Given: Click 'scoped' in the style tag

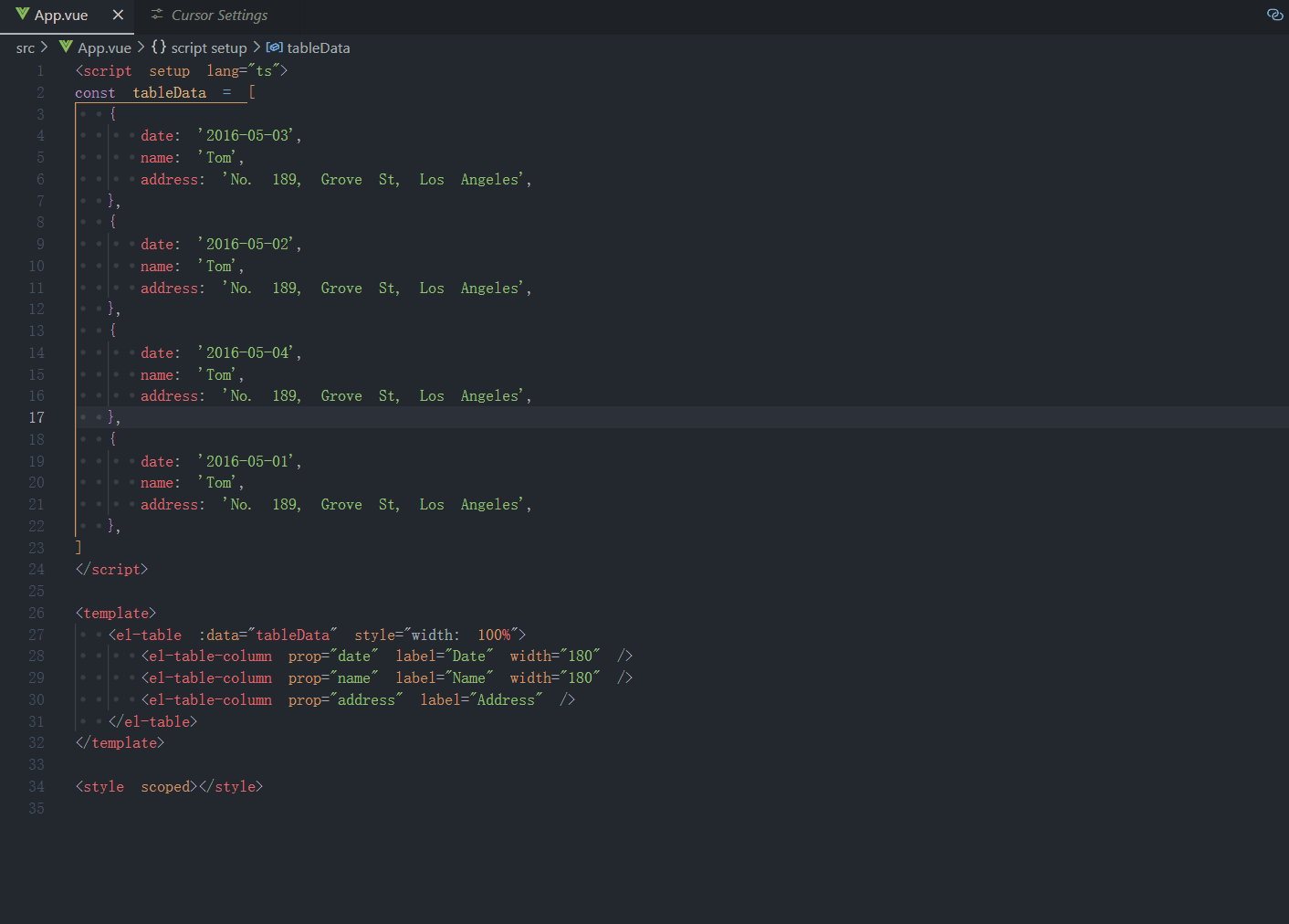Looking at the screenshot, I should (x=165, y=786).
